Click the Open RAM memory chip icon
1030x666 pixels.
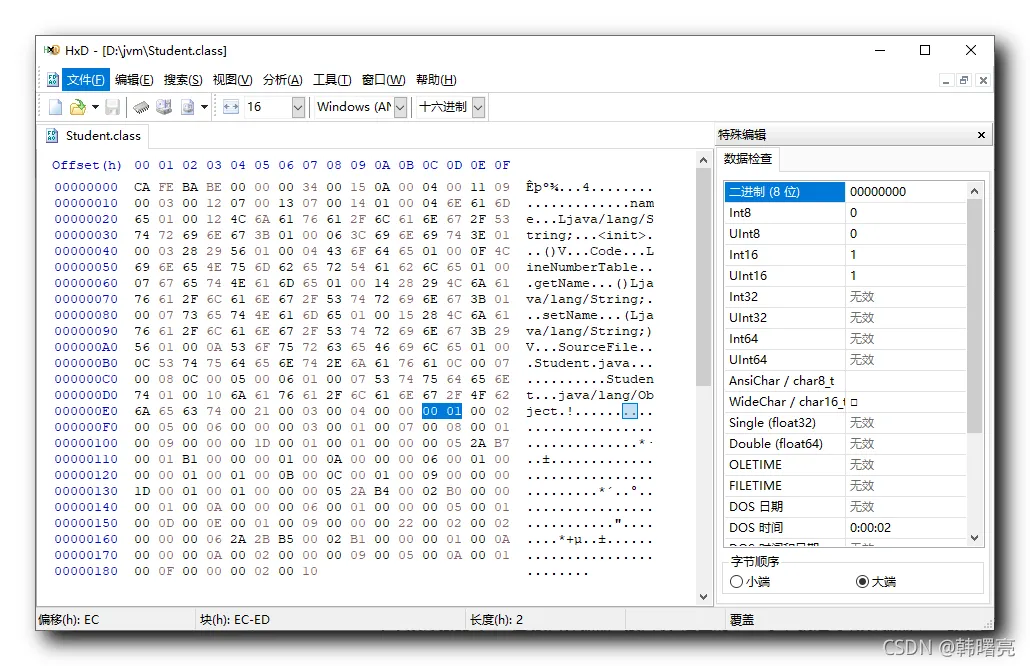point(141,106)
